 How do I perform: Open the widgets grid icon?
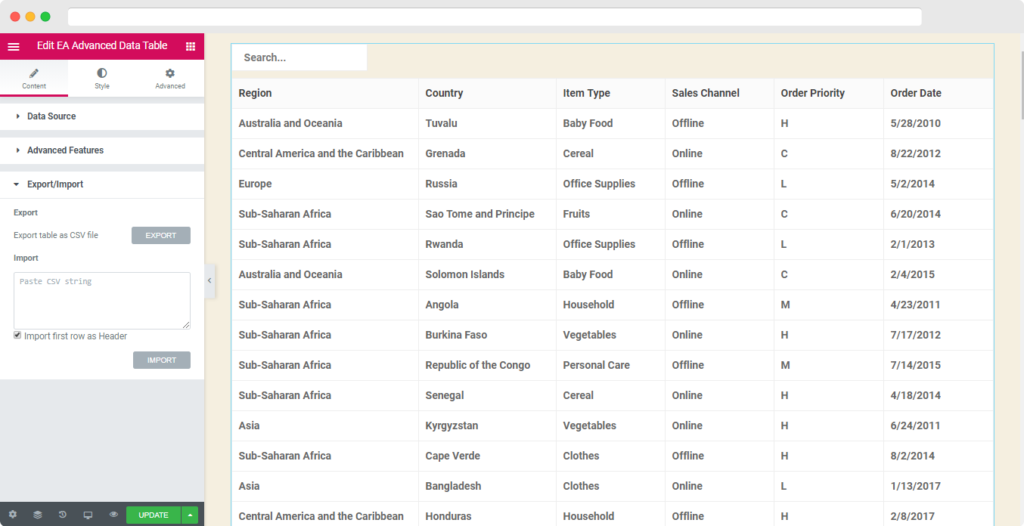tap(190, 46)
